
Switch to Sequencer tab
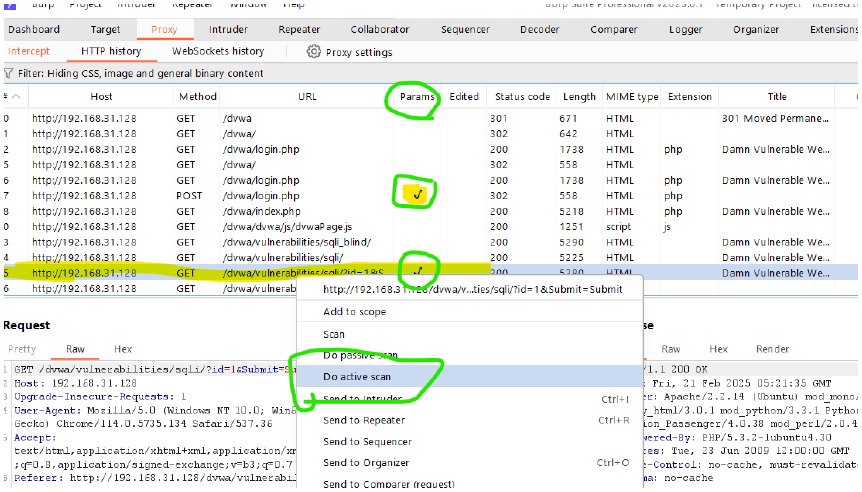pyautogui.click(x=465, y=29)
